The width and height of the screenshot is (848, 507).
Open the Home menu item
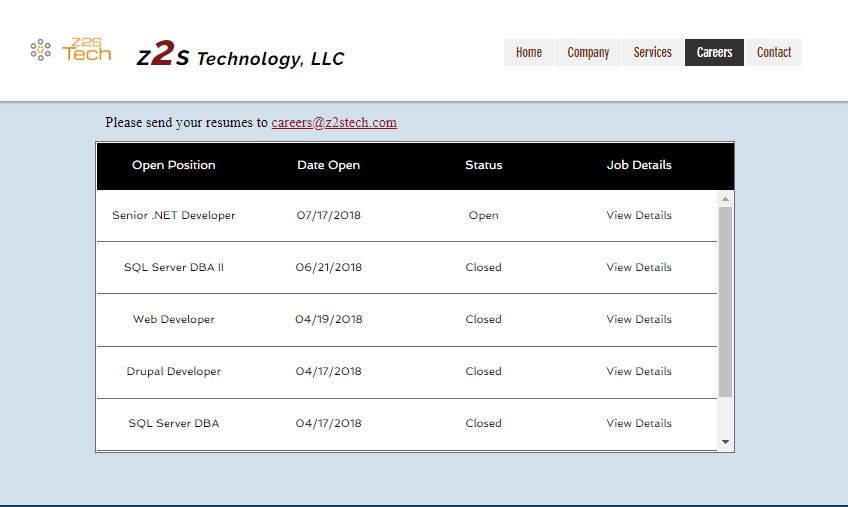528,52
